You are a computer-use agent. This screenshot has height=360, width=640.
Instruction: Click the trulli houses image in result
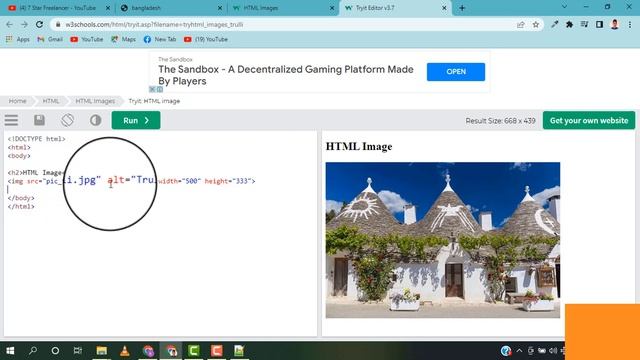pos(443,240)
